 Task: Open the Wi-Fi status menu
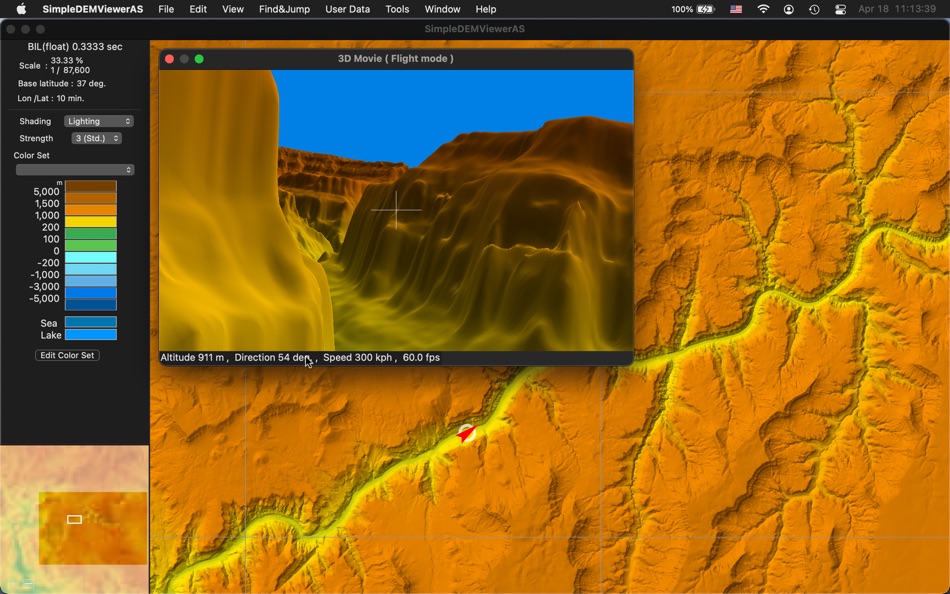point(763,9)
